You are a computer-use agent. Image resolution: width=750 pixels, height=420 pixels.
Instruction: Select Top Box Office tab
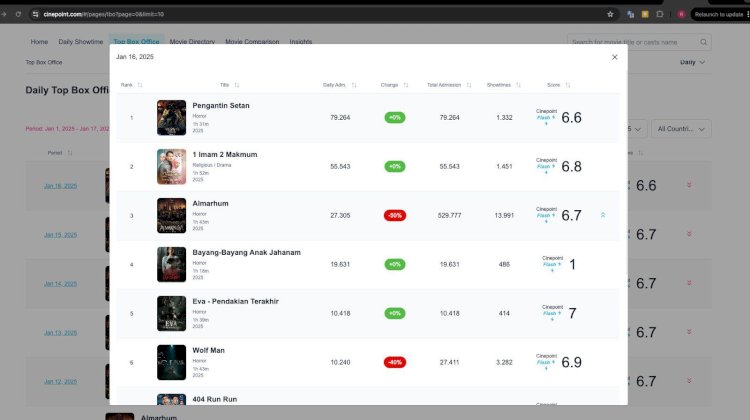pyautogui.click(x=136, y=41)
